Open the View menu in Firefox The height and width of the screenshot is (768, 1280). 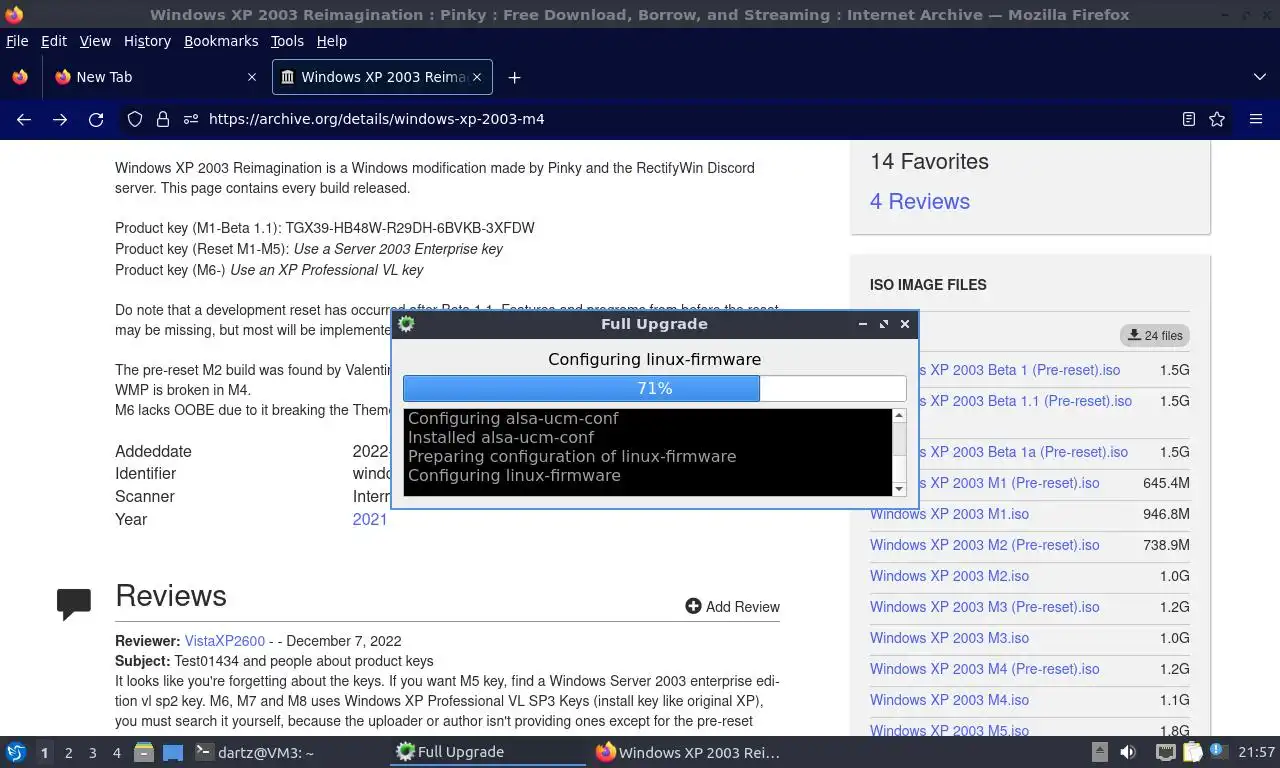click(x=95, y=41)
